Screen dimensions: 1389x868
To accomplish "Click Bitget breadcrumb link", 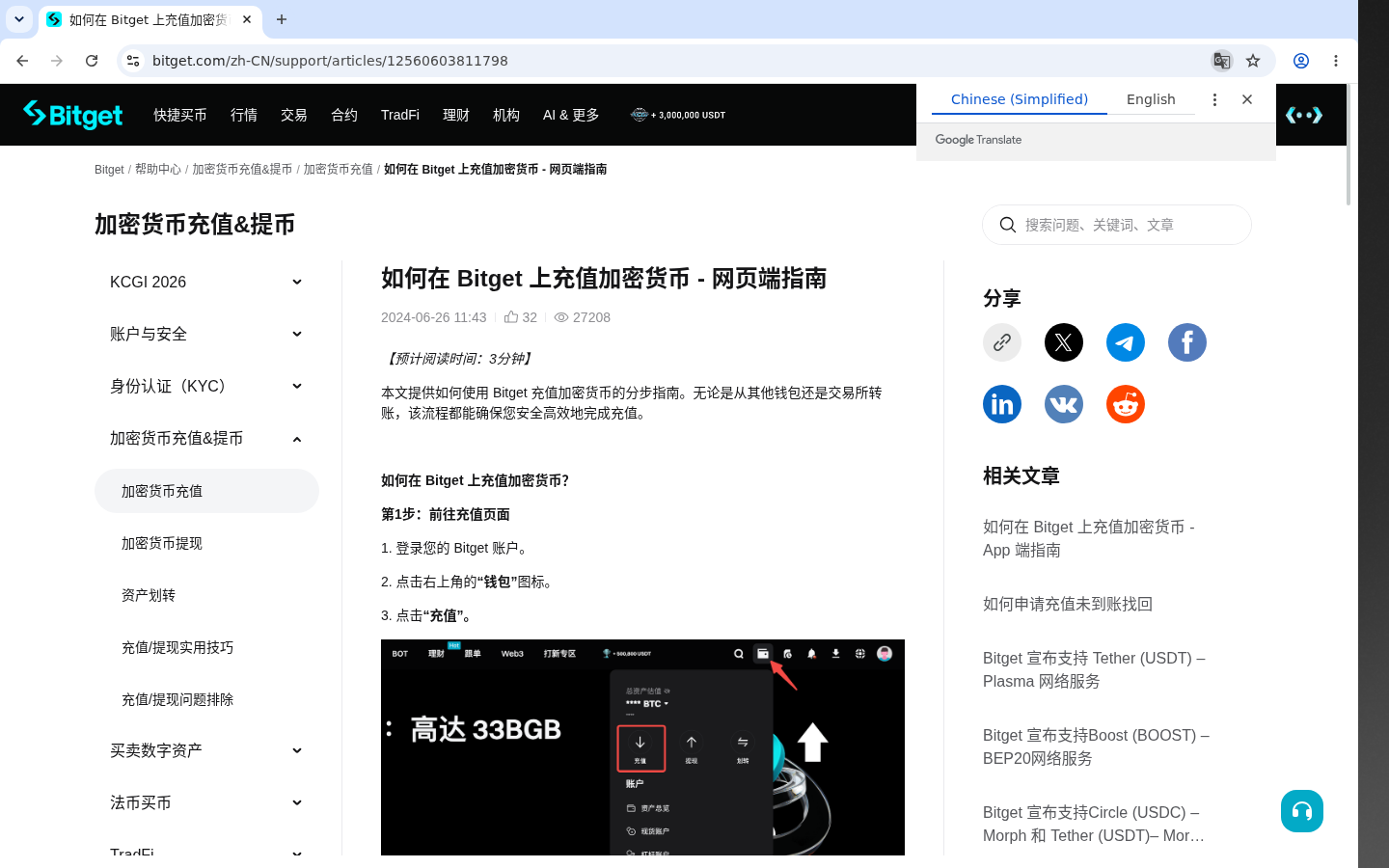I will [109, 169].
